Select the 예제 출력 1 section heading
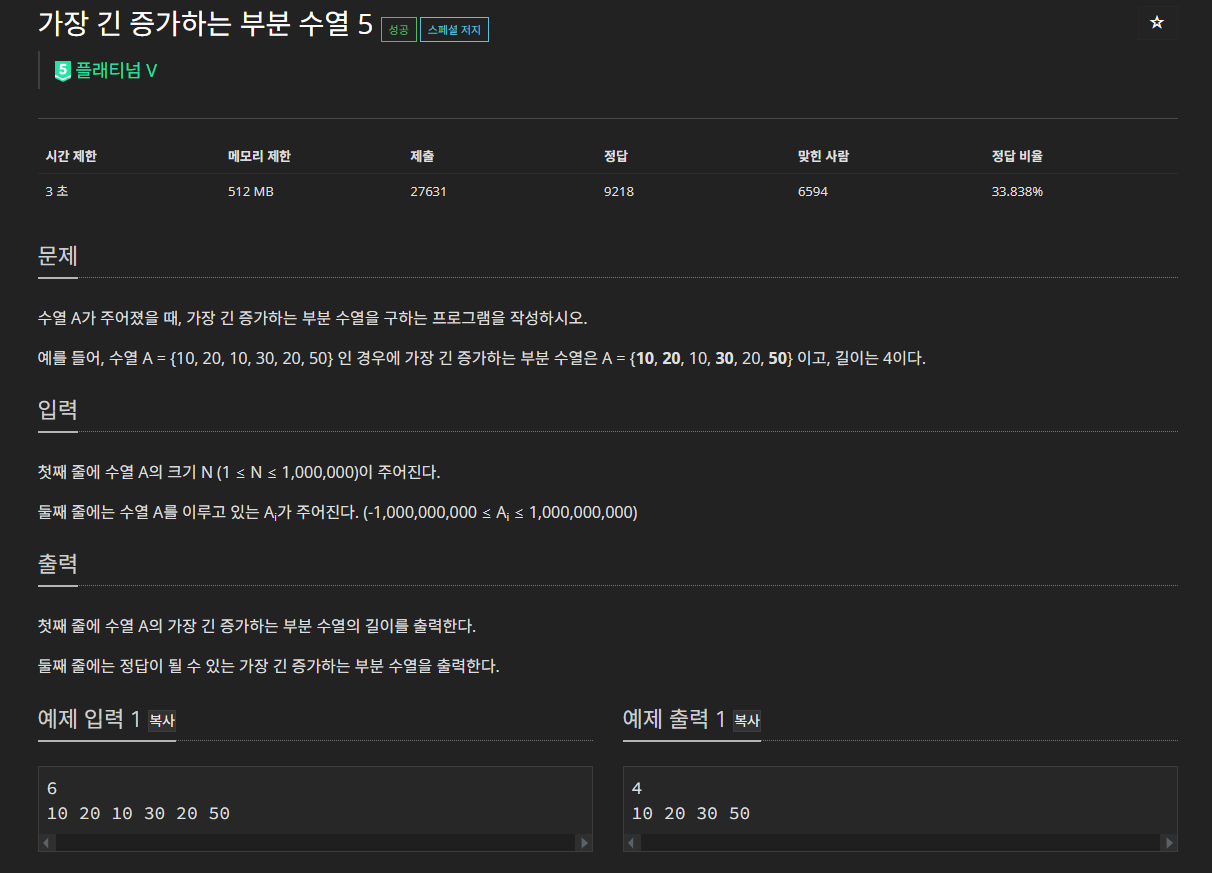1212x873 pixels. pyautogui.click(x=677, y=719)
